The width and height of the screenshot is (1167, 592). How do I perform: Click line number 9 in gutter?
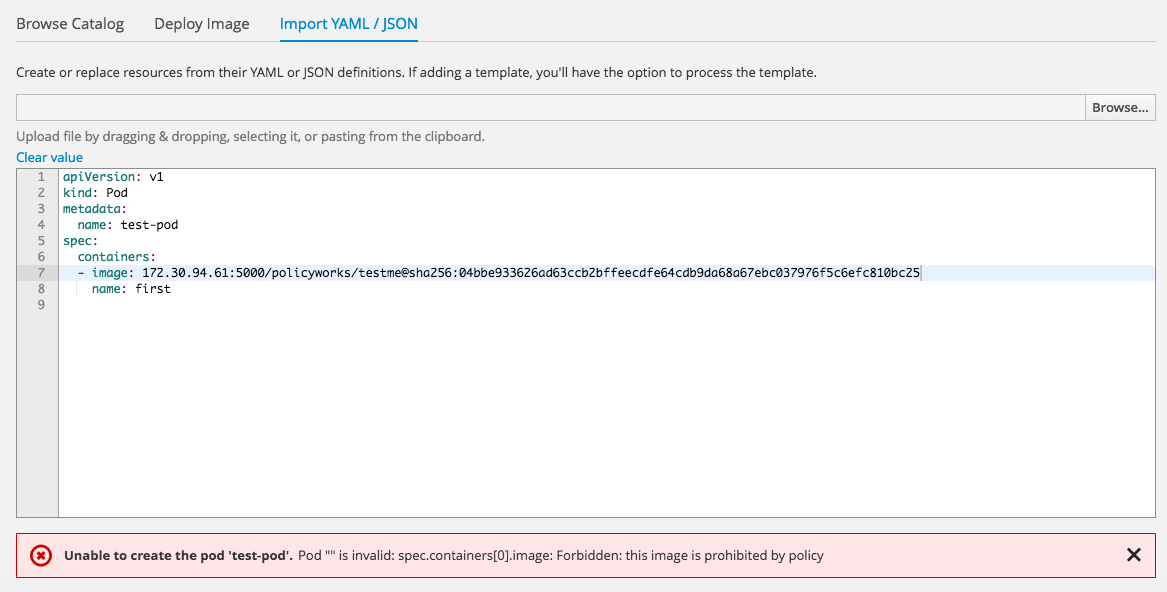[x=42, y=305]
